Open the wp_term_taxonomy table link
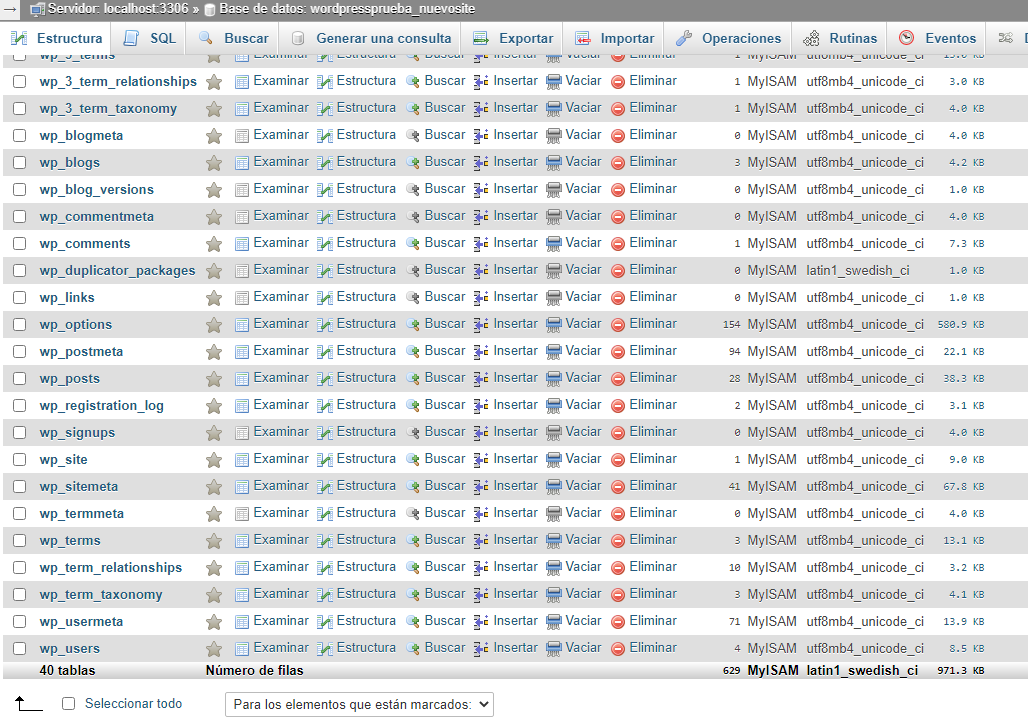The width and height of the screenshot is (1028, 723). pos(101,595)
